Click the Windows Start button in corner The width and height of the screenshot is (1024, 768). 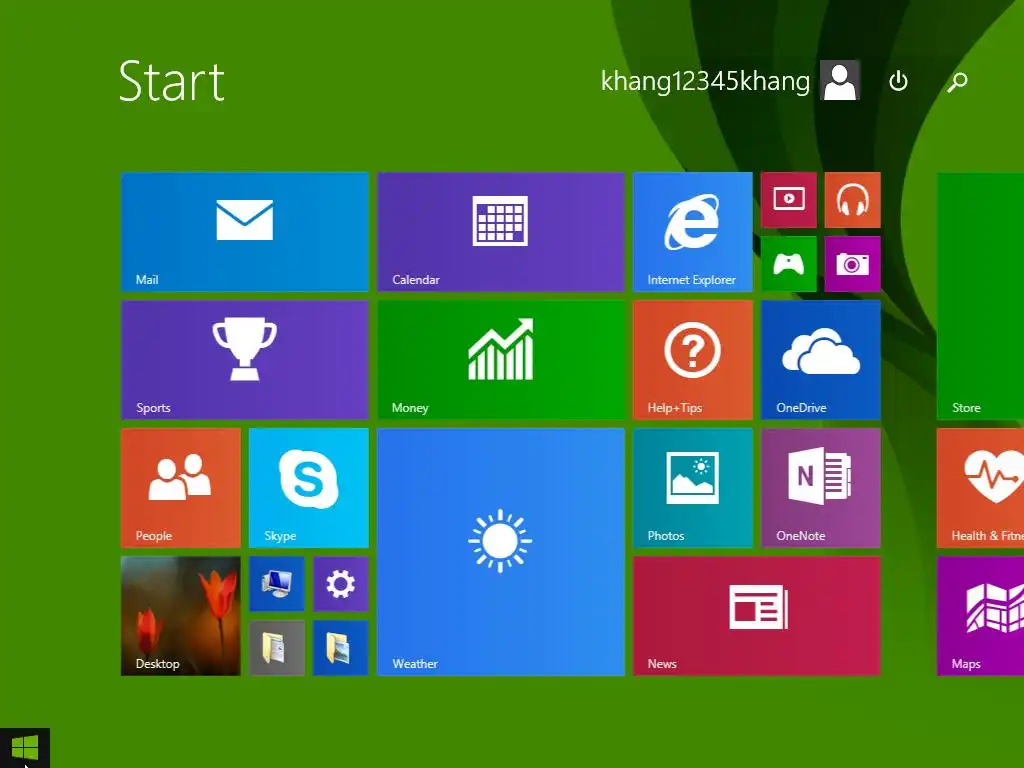[x=25, y=748]
